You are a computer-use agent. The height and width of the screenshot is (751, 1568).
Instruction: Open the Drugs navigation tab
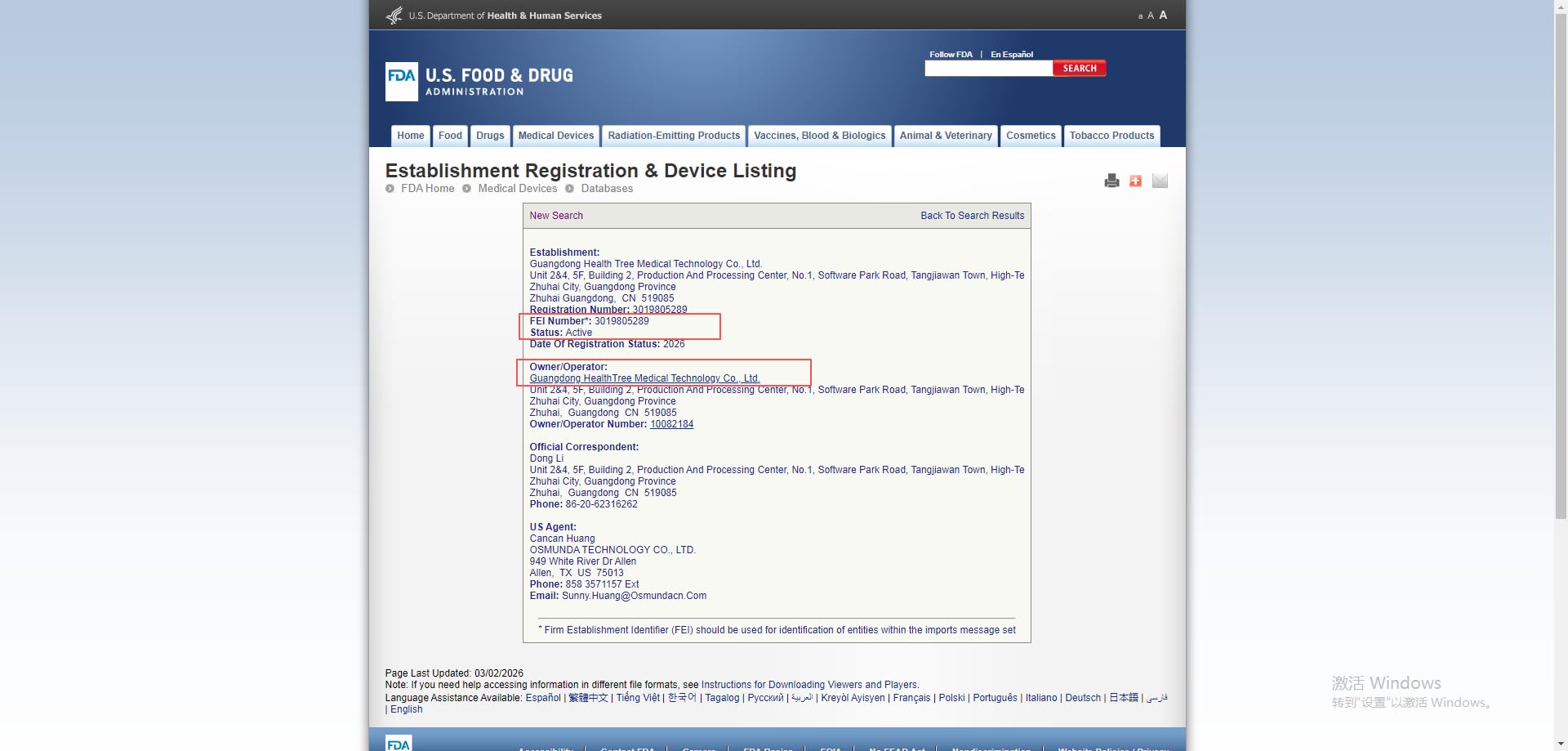point(490,136)
